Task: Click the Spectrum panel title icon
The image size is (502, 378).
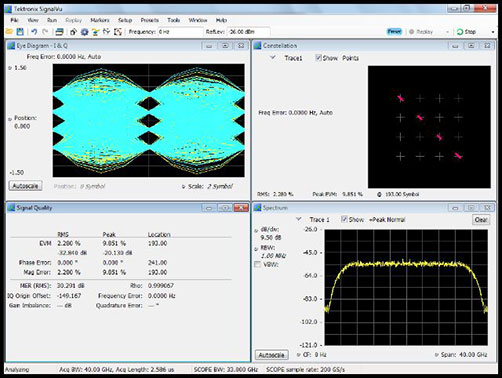Action: [258, 208]
